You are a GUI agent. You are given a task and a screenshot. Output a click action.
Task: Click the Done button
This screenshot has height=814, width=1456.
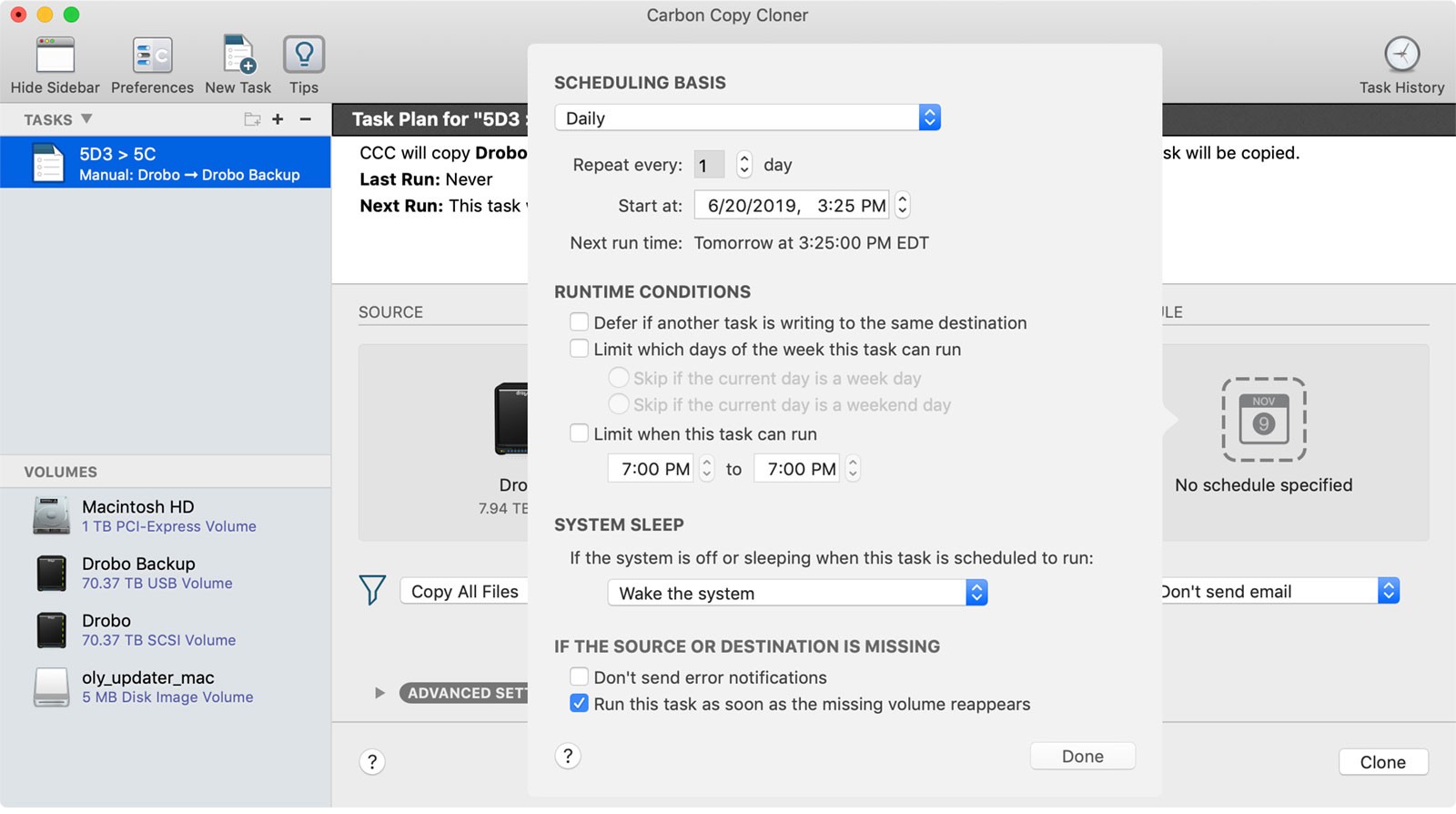[1082, 757]
